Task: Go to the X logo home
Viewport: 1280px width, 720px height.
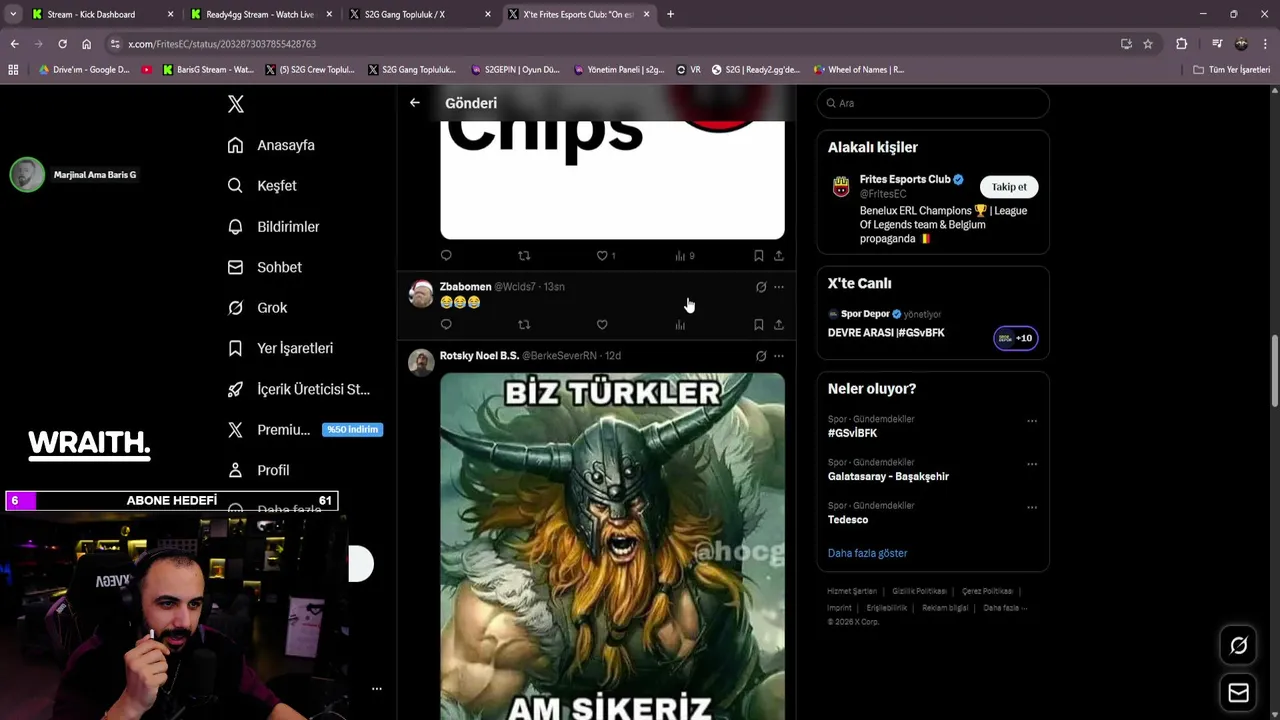Action: pos(236,104)
